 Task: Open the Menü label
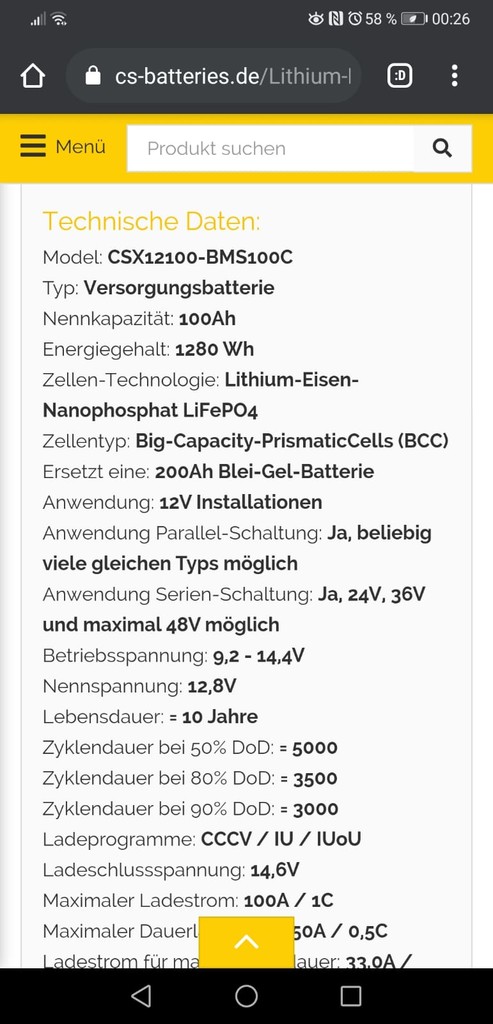pyautogui.click(x=80, y=146)
